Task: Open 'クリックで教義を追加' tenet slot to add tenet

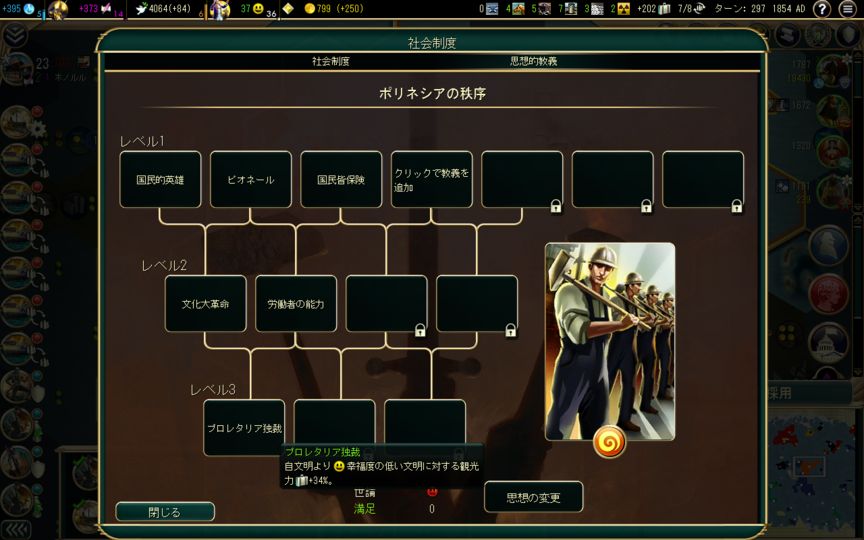Action: (x=431, y=180)
